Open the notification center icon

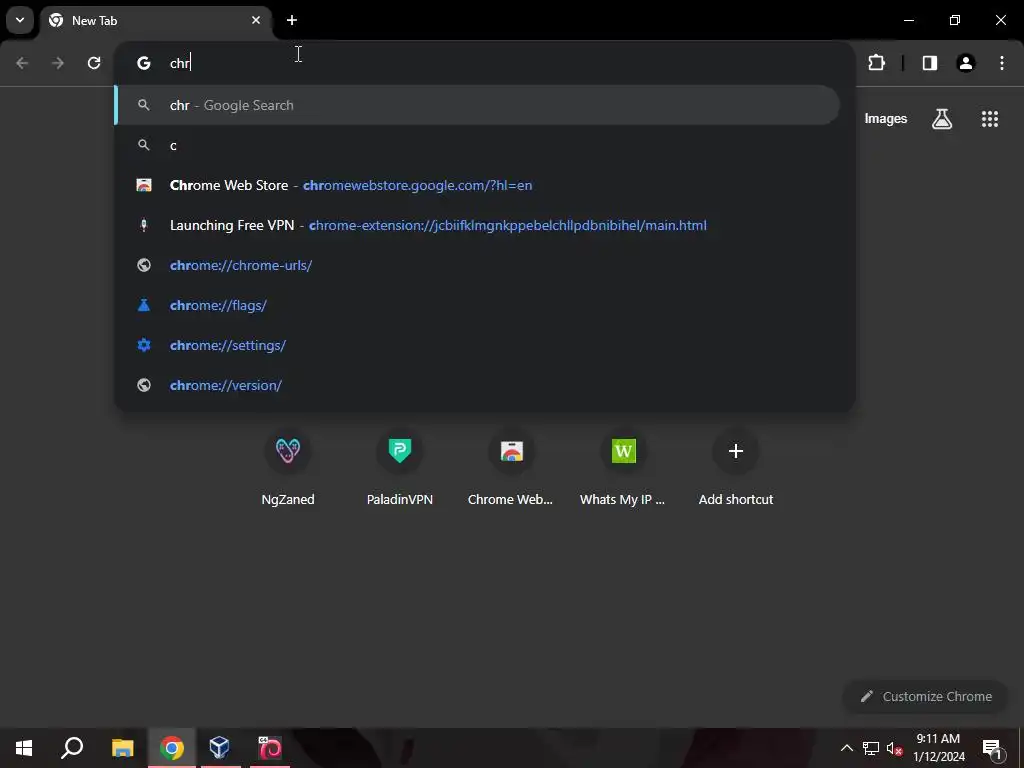point(991,748)
